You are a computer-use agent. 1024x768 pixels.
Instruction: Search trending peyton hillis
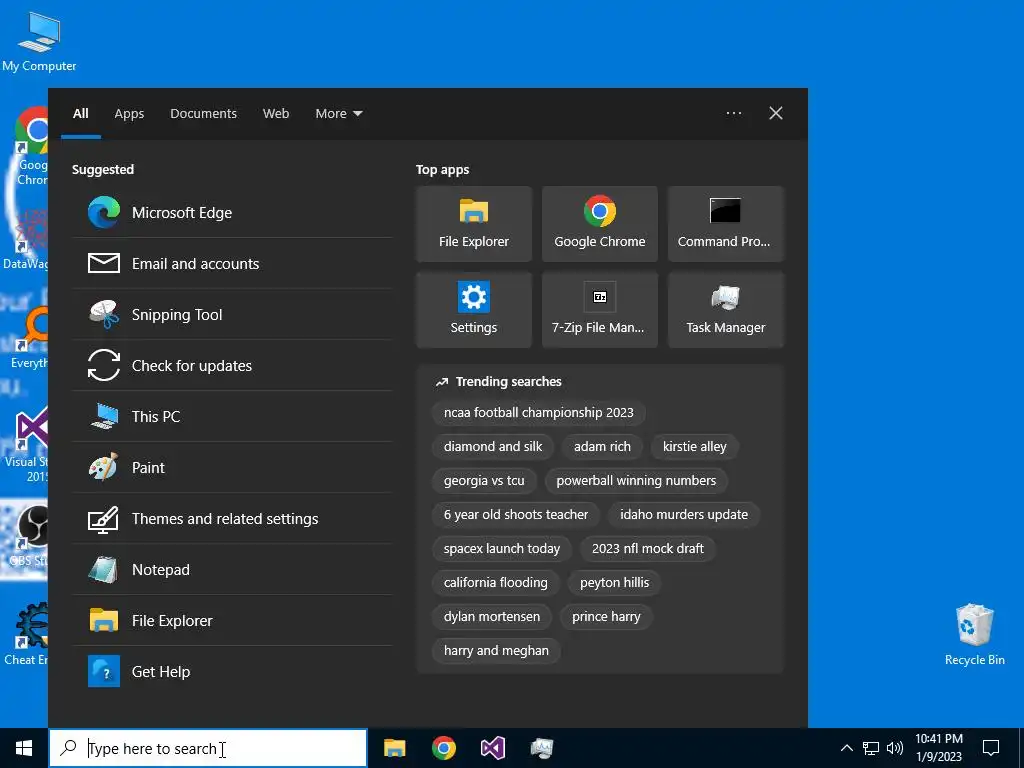click(615, 583)
